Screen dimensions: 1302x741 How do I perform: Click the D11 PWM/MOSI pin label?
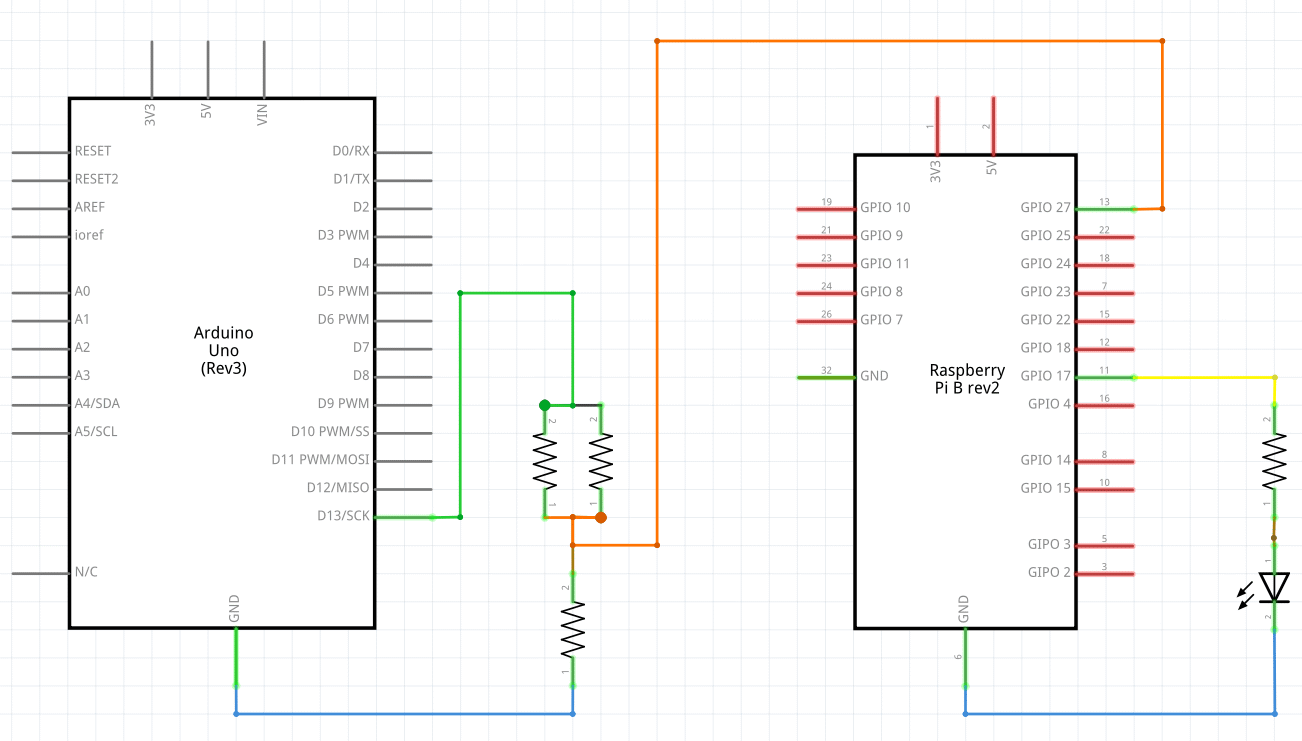[320, 459]
